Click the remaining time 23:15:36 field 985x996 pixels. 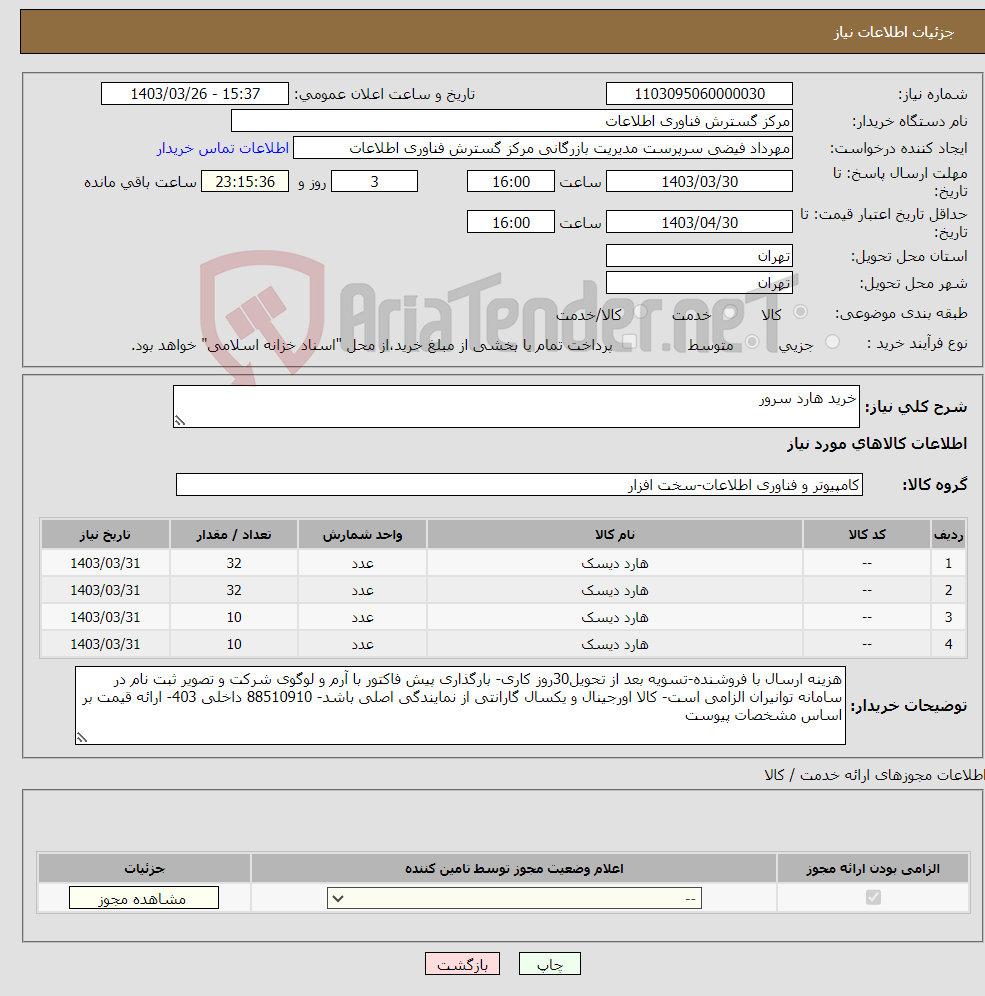click(245, 182)
